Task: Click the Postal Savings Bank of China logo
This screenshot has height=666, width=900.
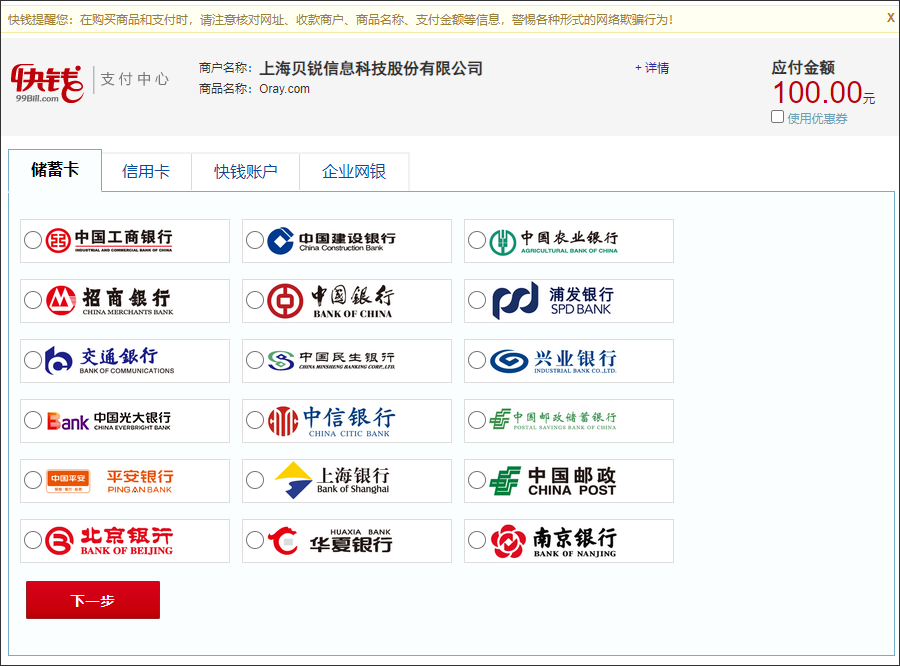Action: (553, 420)
